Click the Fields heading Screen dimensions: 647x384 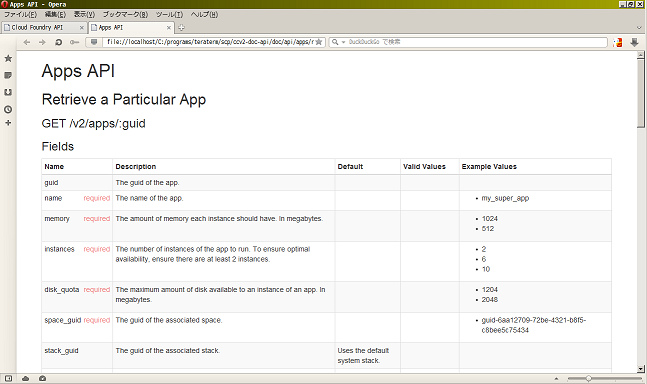[58, 146]
